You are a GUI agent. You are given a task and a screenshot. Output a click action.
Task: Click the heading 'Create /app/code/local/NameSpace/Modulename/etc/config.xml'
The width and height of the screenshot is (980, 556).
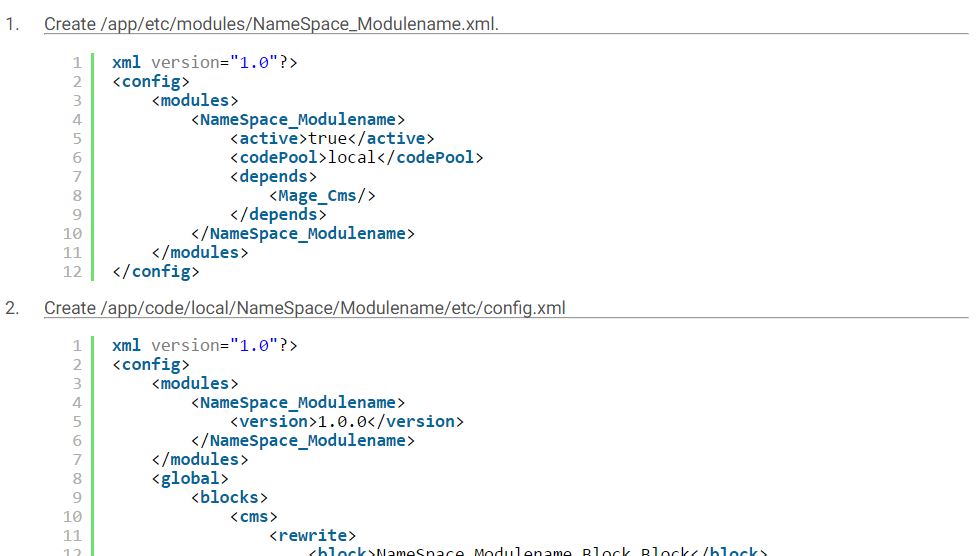(x=304, y=308)
